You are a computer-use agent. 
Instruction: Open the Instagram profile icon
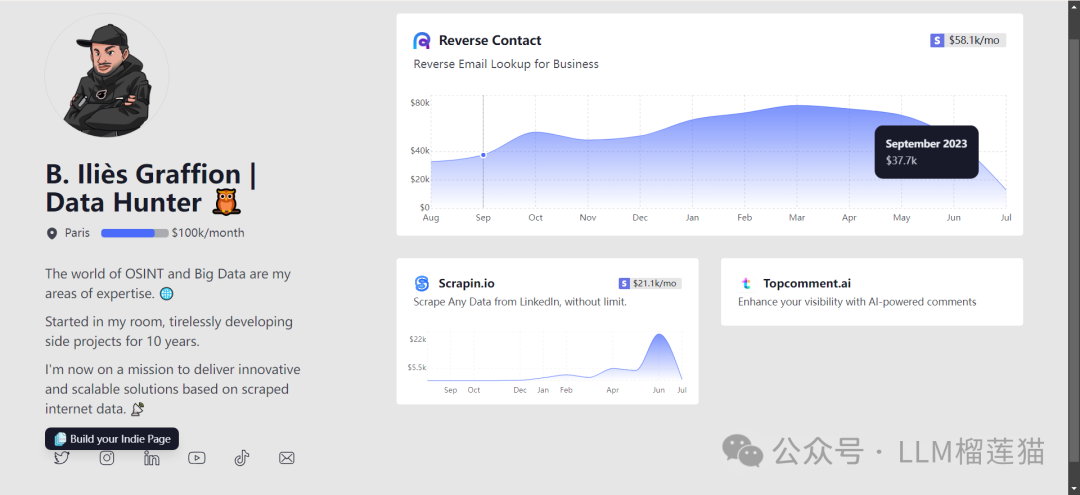point(107,458)
